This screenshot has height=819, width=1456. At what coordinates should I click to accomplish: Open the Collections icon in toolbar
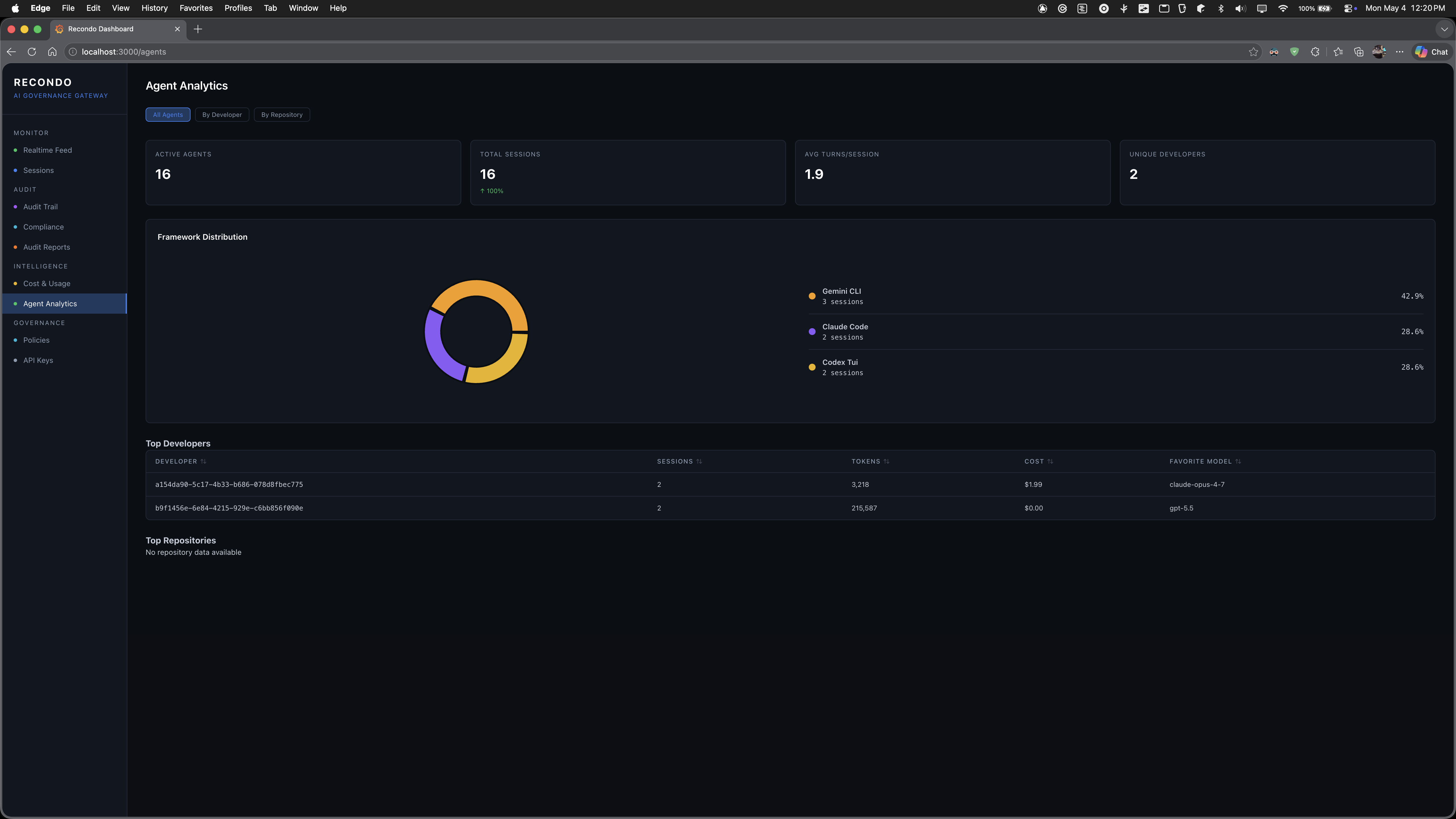coord(1359,52)
